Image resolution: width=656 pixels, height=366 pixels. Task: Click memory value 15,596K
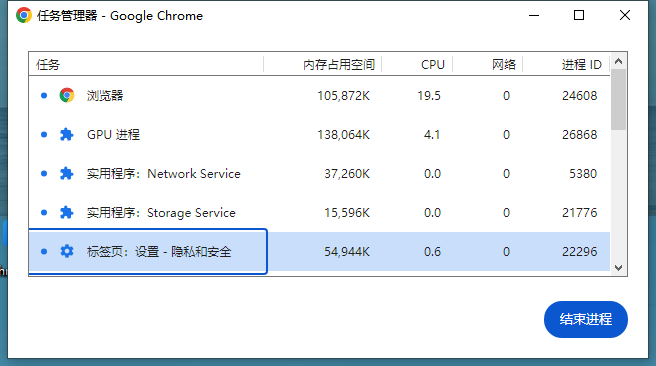[x=347, y=213]
